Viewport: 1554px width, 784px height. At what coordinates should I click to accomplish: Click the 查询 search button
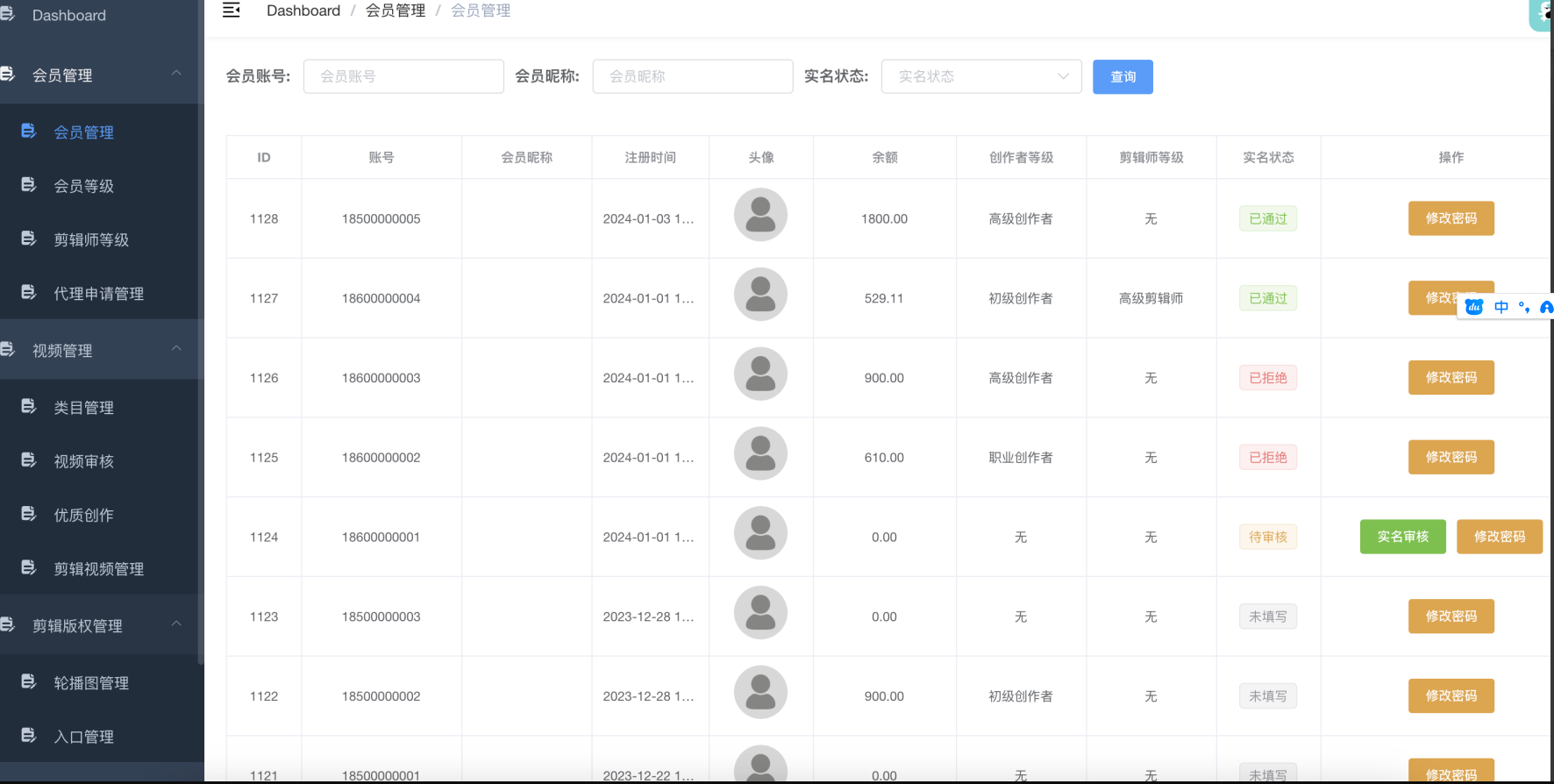(1123, 76)
